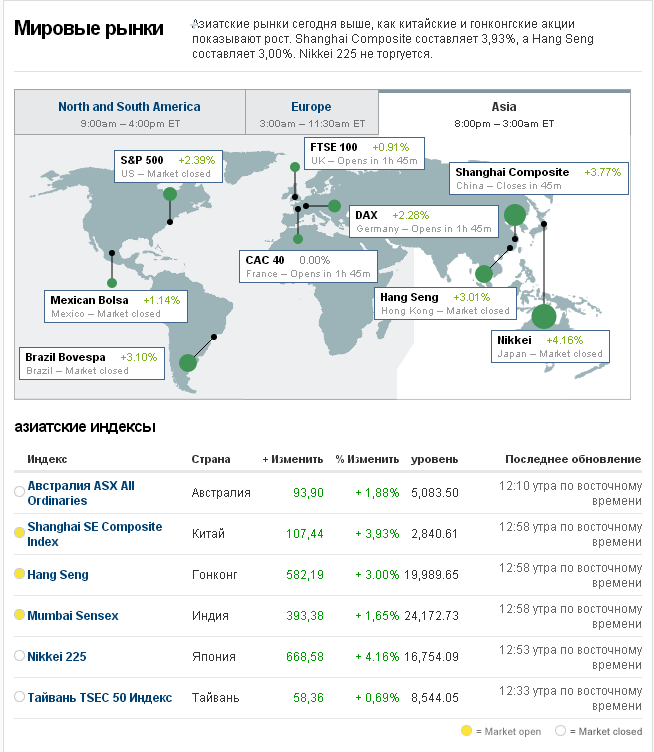Switch to the Europe tab

click(312, 112)
